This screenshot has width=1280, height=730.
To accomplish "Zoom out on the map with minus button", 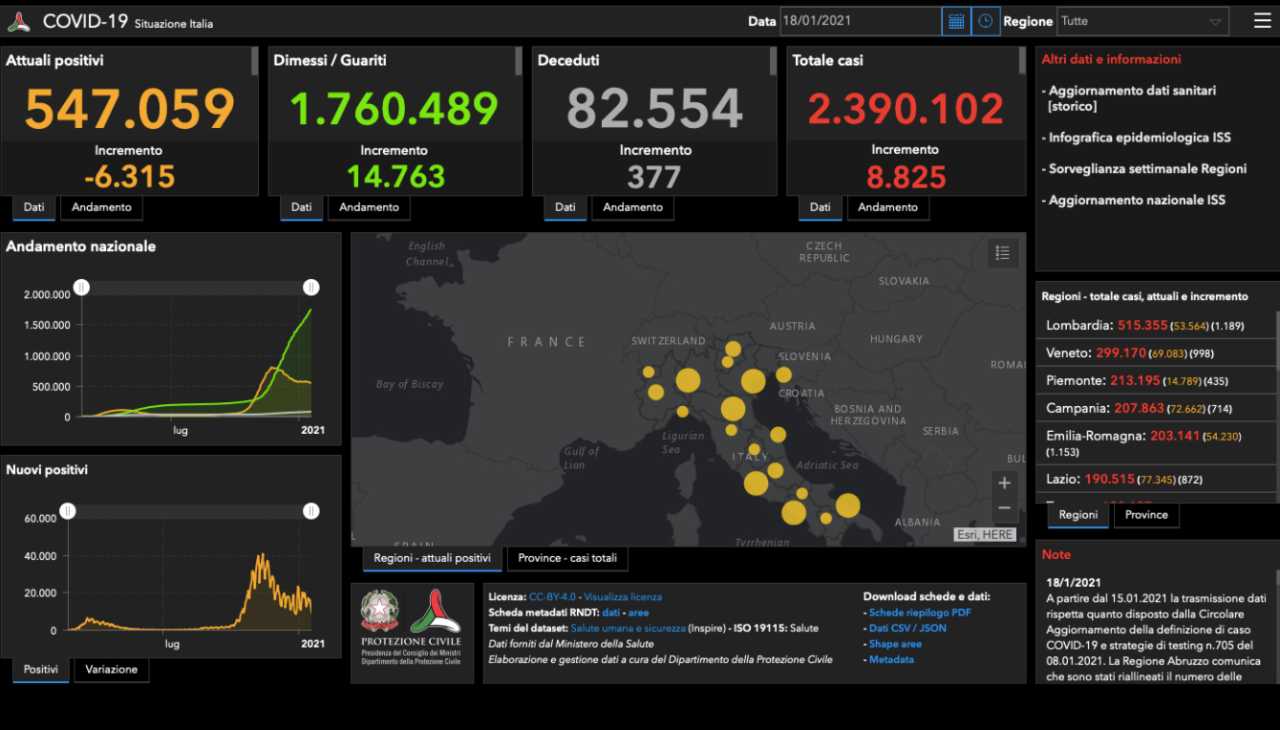I will coord(1004,509).
